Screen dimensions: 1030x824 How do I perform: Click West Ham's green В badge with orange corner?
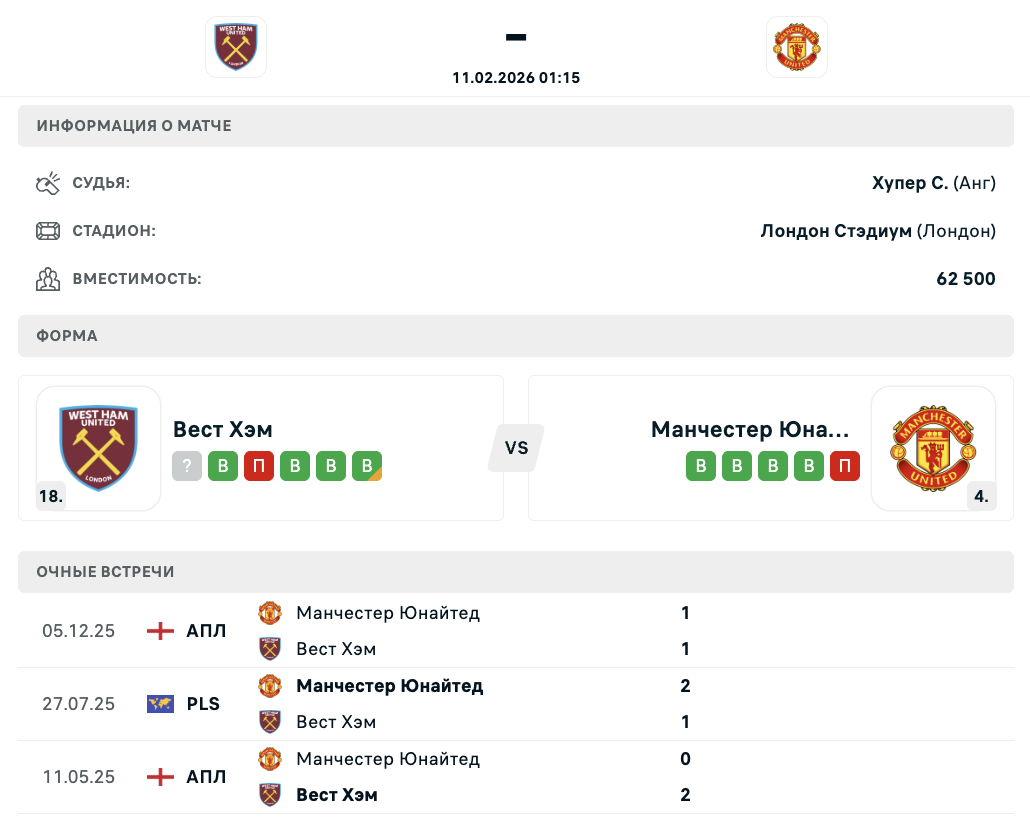point(367,466)
